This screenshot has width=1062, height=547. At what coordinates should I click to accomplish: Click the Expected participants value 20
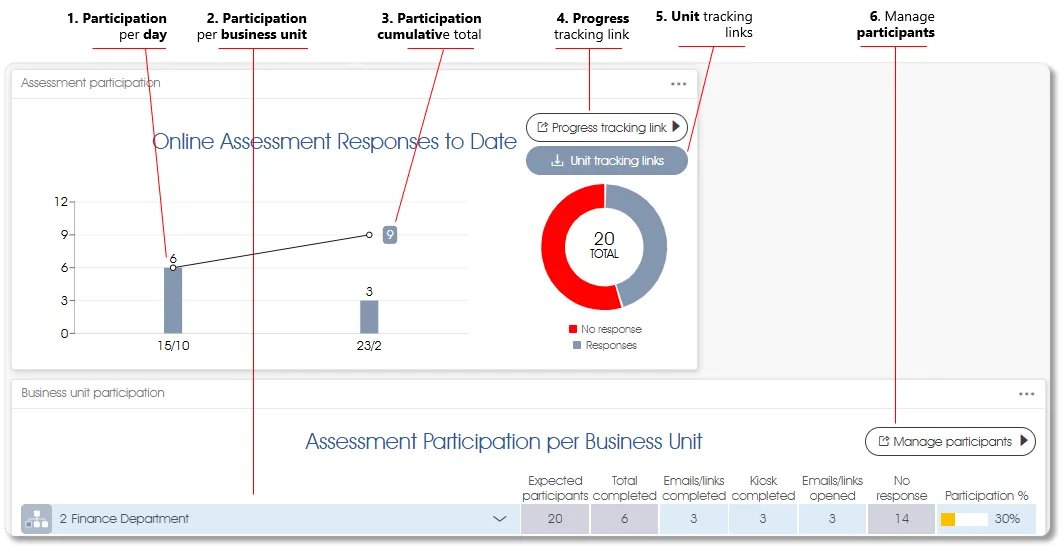tap(555, 519)
